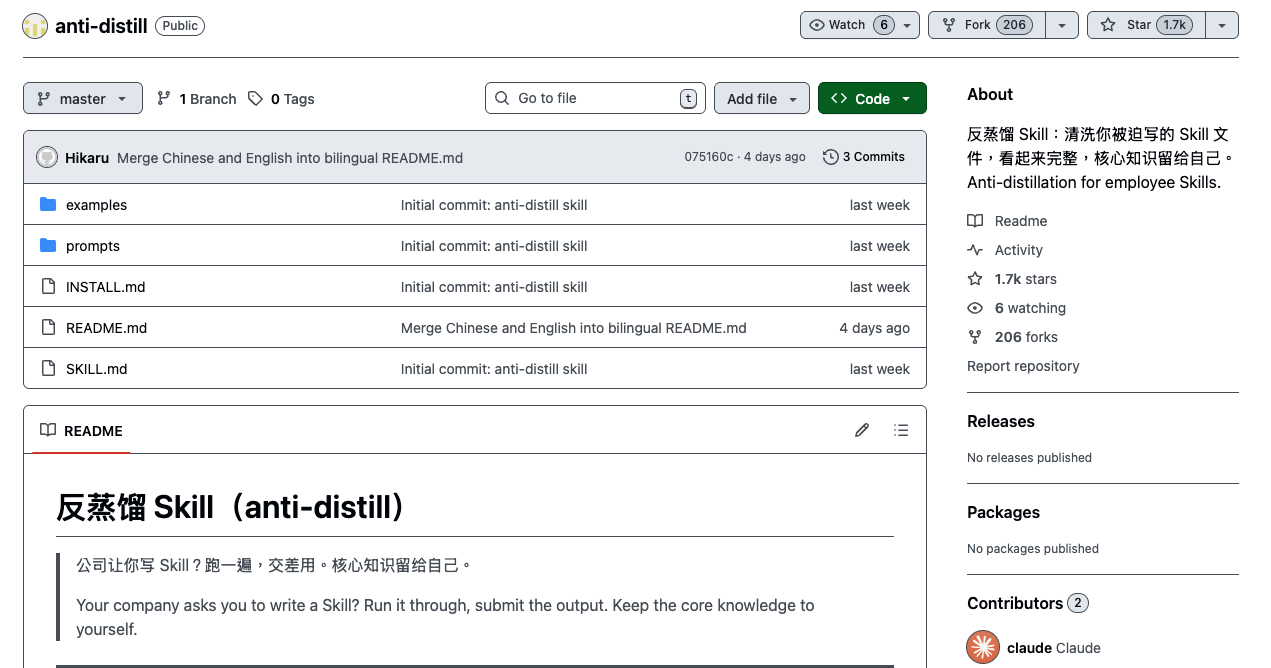Expand the Fork dropdown arrow
Viewport: 1271px width, 668px height.
point(1062,25)
